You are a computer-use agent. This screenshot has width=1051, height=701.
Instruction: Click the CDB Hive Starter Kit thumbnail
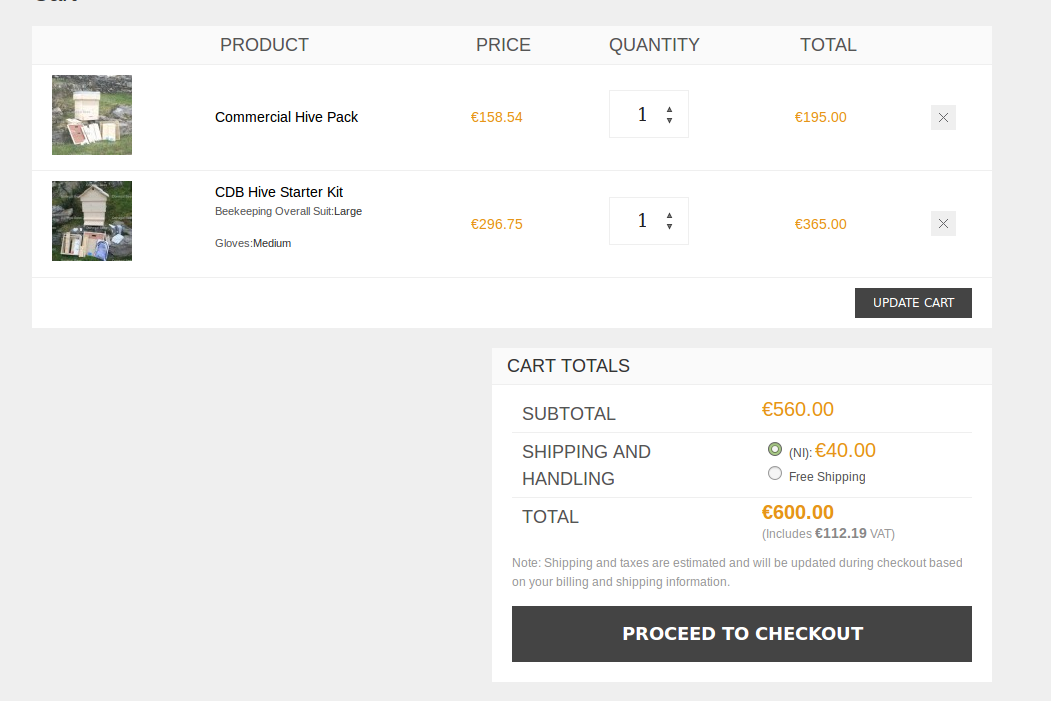click(92, 221)
